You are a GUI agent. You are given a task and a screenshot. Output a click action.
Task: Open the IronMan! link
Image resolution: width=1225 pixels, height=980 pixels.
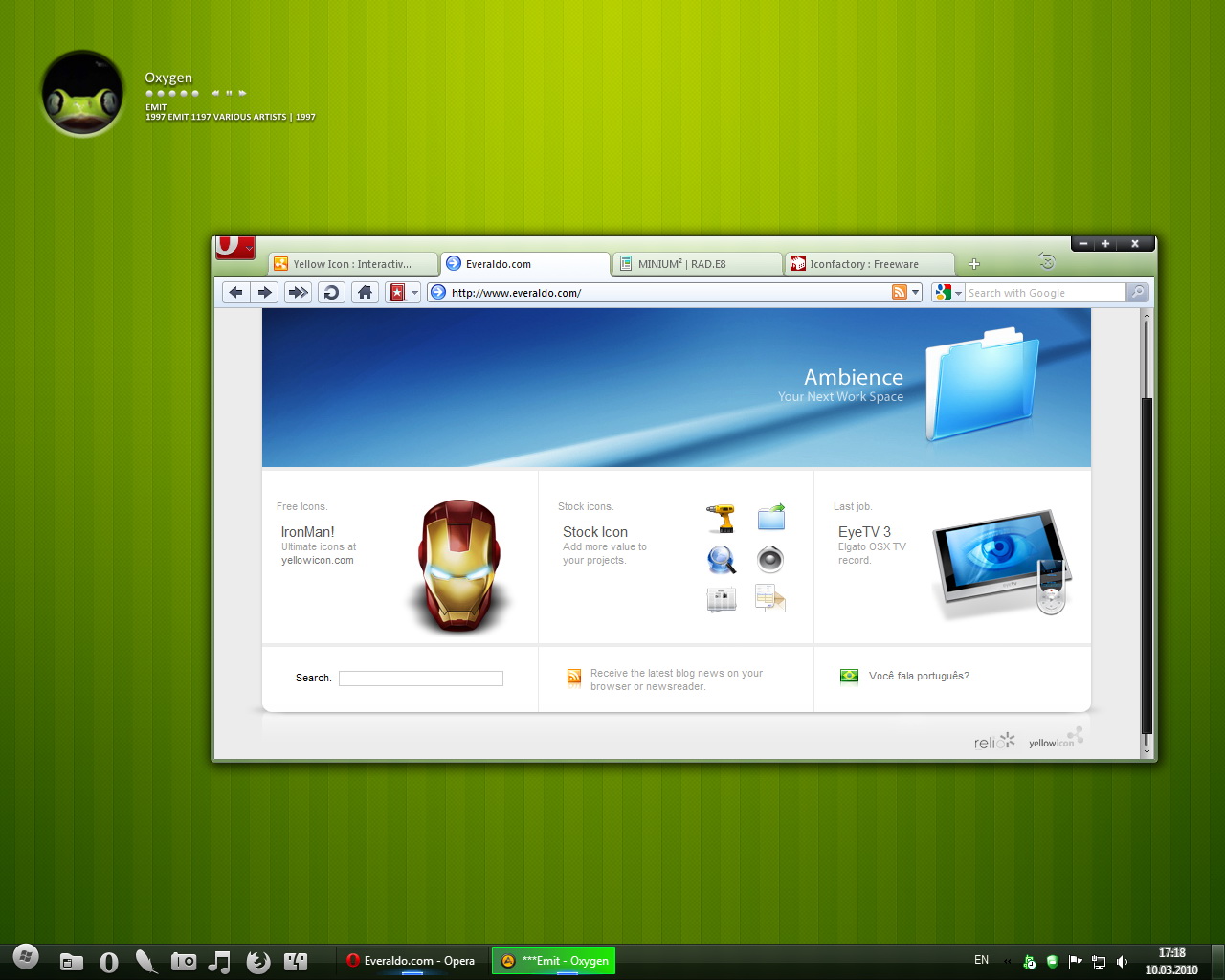tap(307, 532)
